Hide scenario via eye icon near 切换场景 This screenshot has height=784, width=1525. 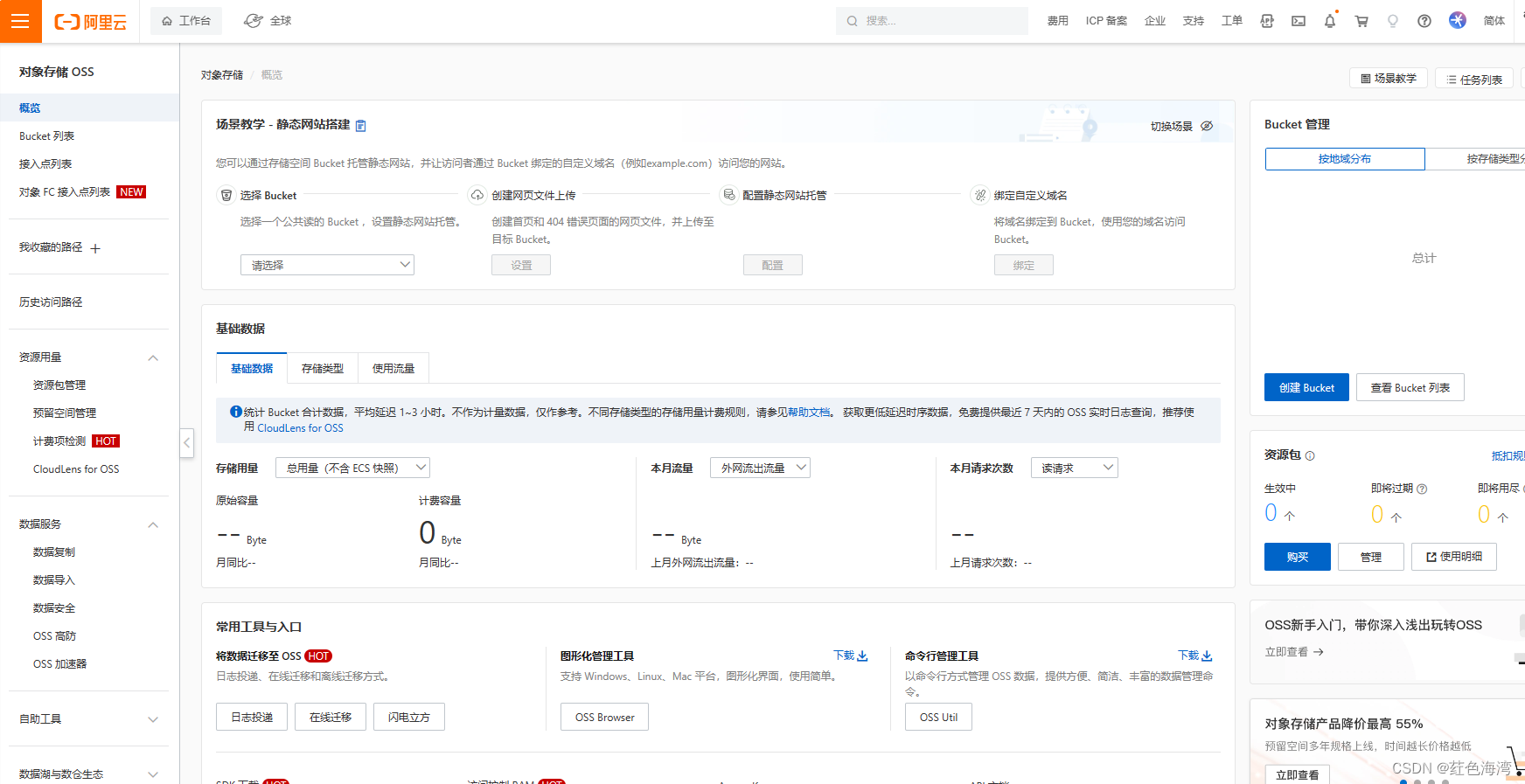click(x=1207, y=126)
